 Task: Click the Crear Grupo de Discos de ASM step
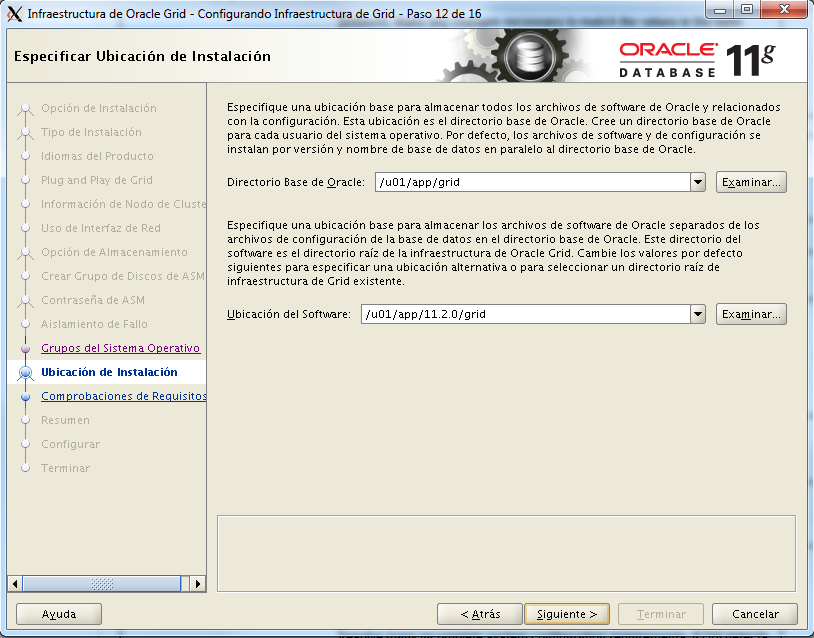tap(123, 276)
